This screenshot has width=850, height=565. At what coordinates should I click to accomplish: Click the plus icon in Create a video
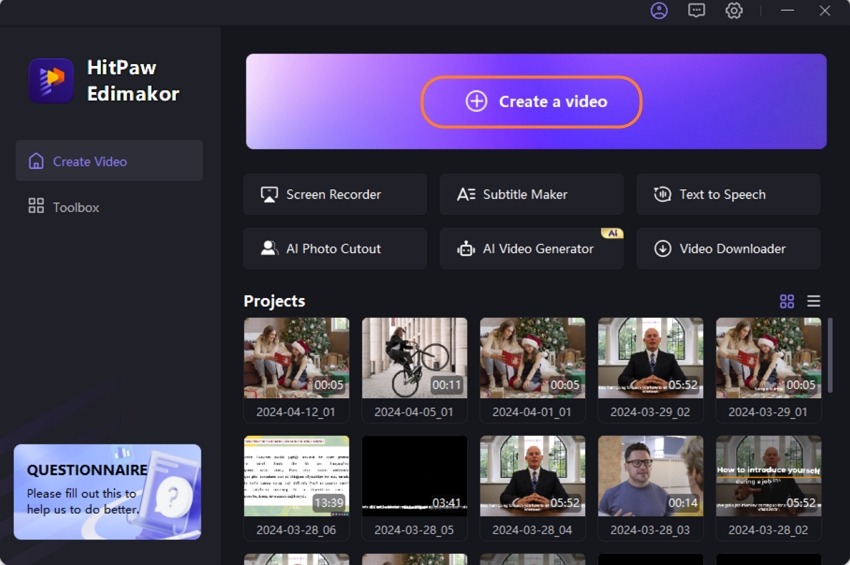coord(476,101)
